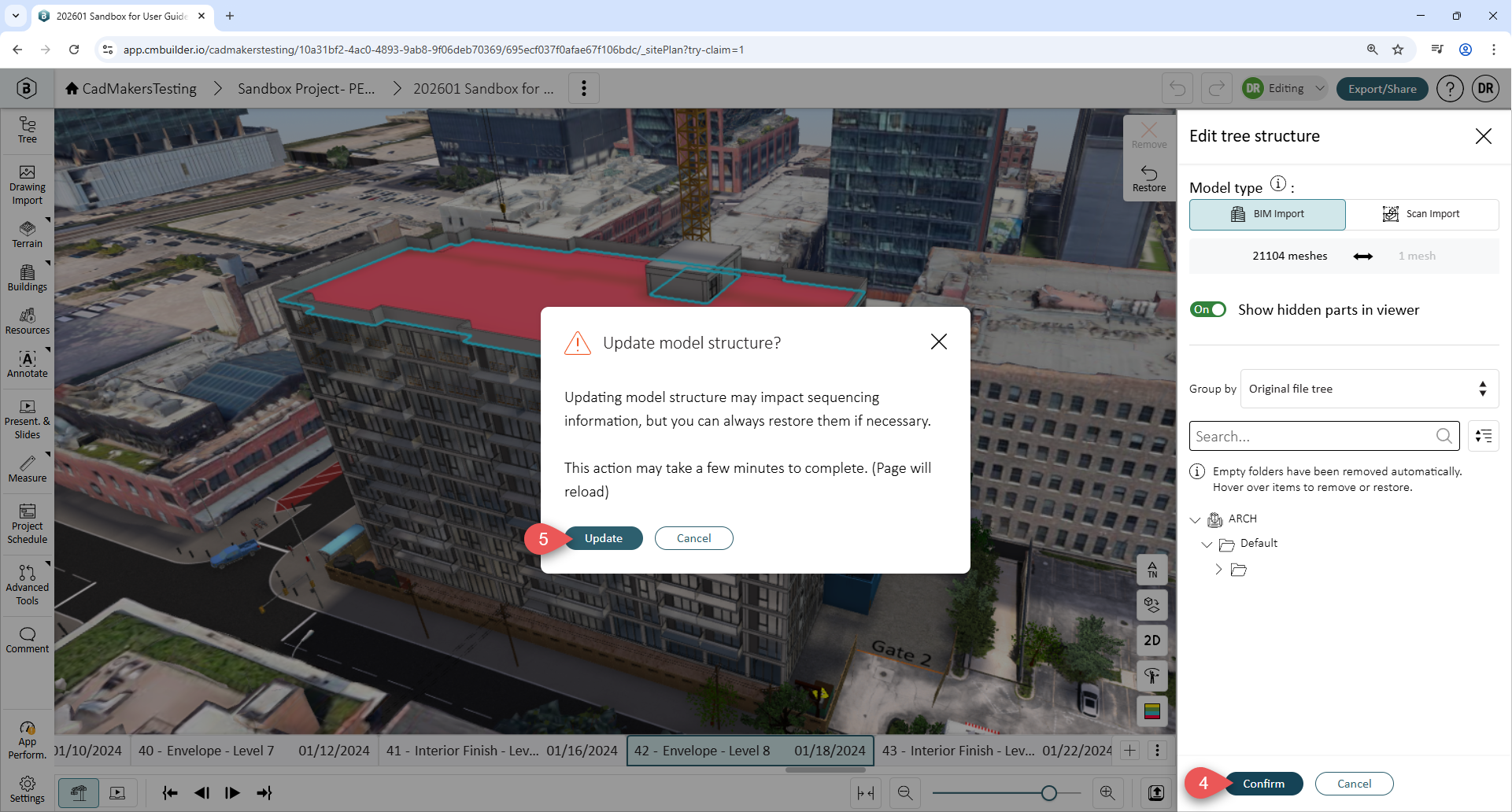Open Drawing Import tool
The width and height of the screenshot is (1512, 812).
pyautogui.click(x=28, y=186)
